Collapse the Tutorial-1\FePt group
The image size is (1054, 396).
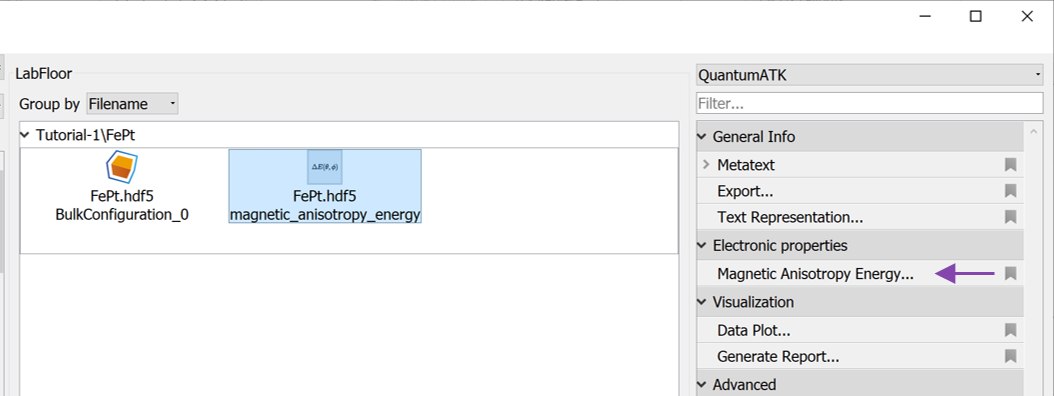25,135
